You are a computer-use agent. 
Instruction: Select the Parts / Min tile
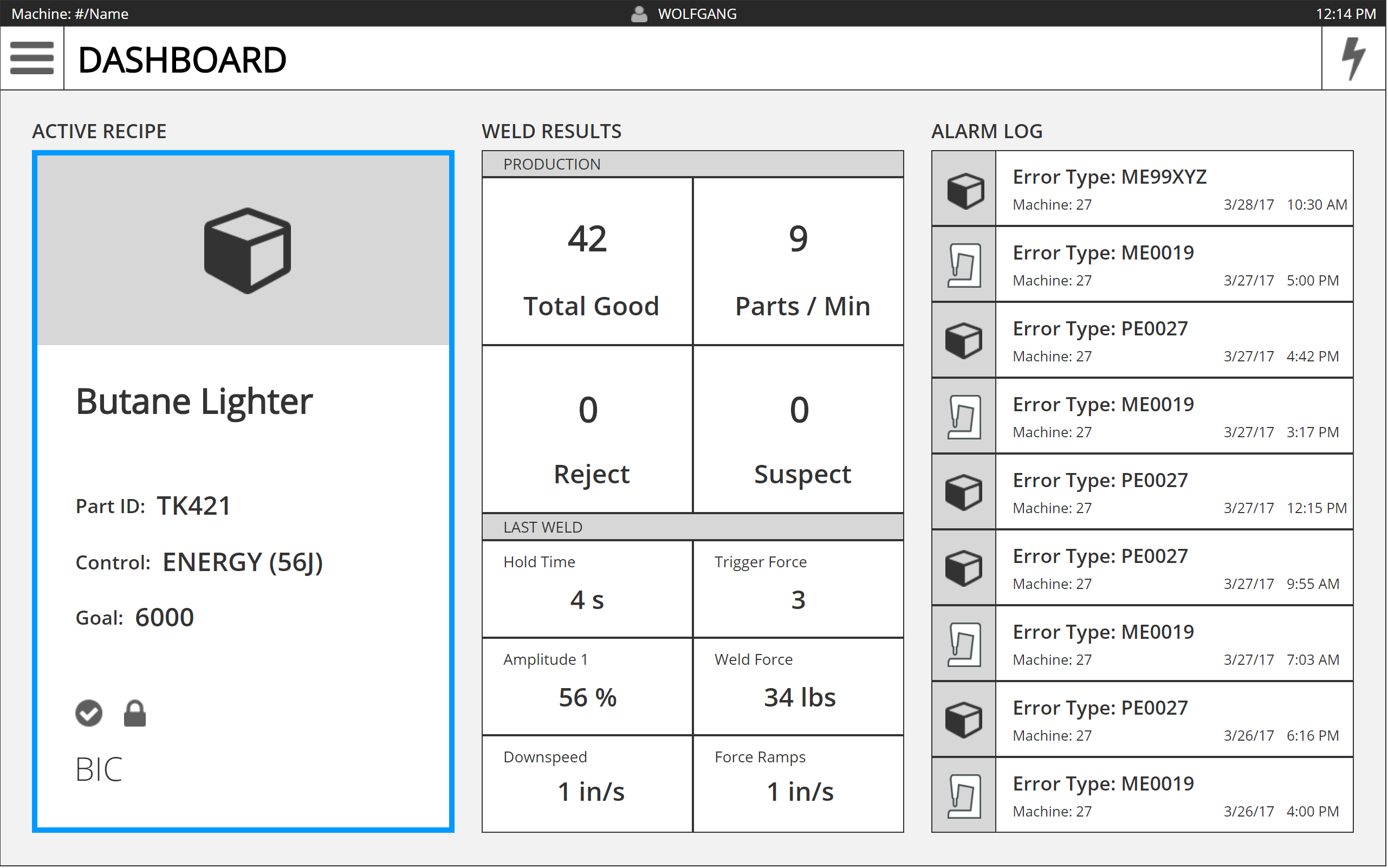pos(799,262)
